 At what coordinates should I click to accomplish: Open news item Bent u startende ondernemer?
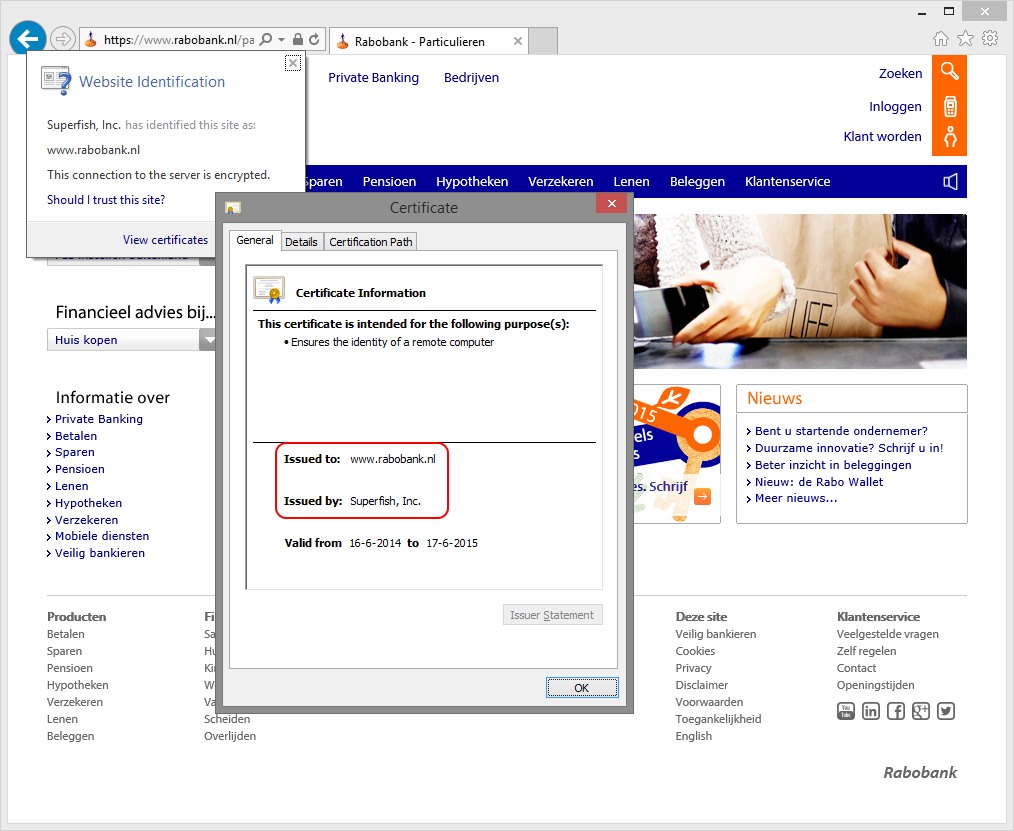tap(841, 431)
